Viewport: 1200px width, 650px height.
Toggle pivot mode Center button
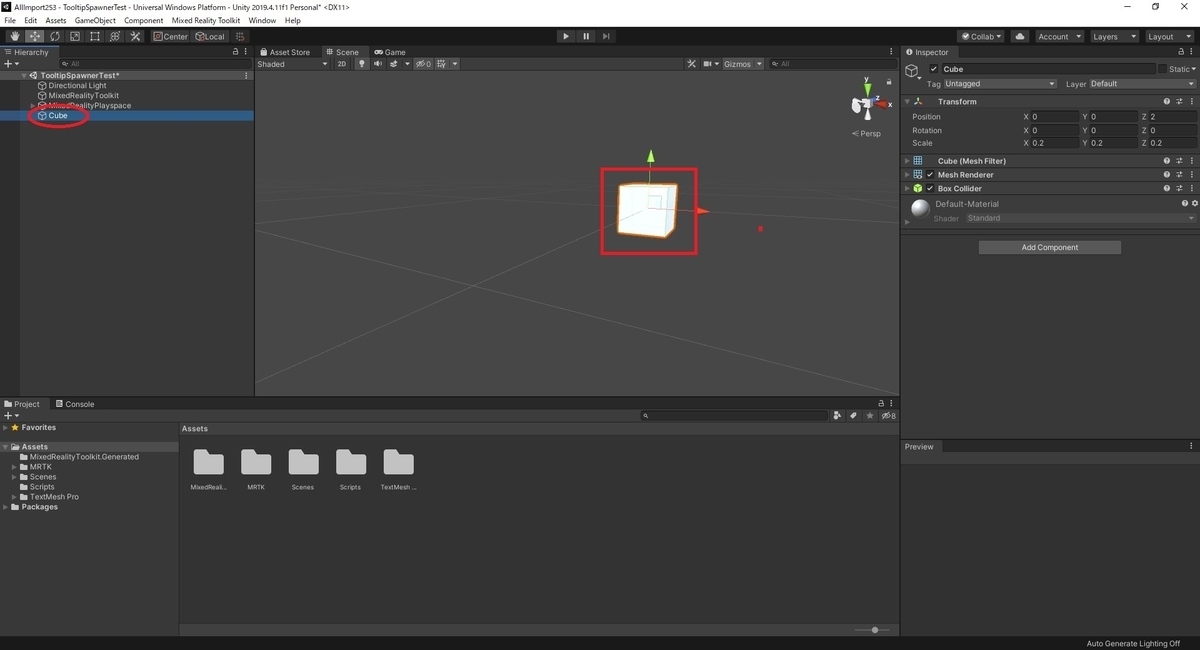pos(170,36)
